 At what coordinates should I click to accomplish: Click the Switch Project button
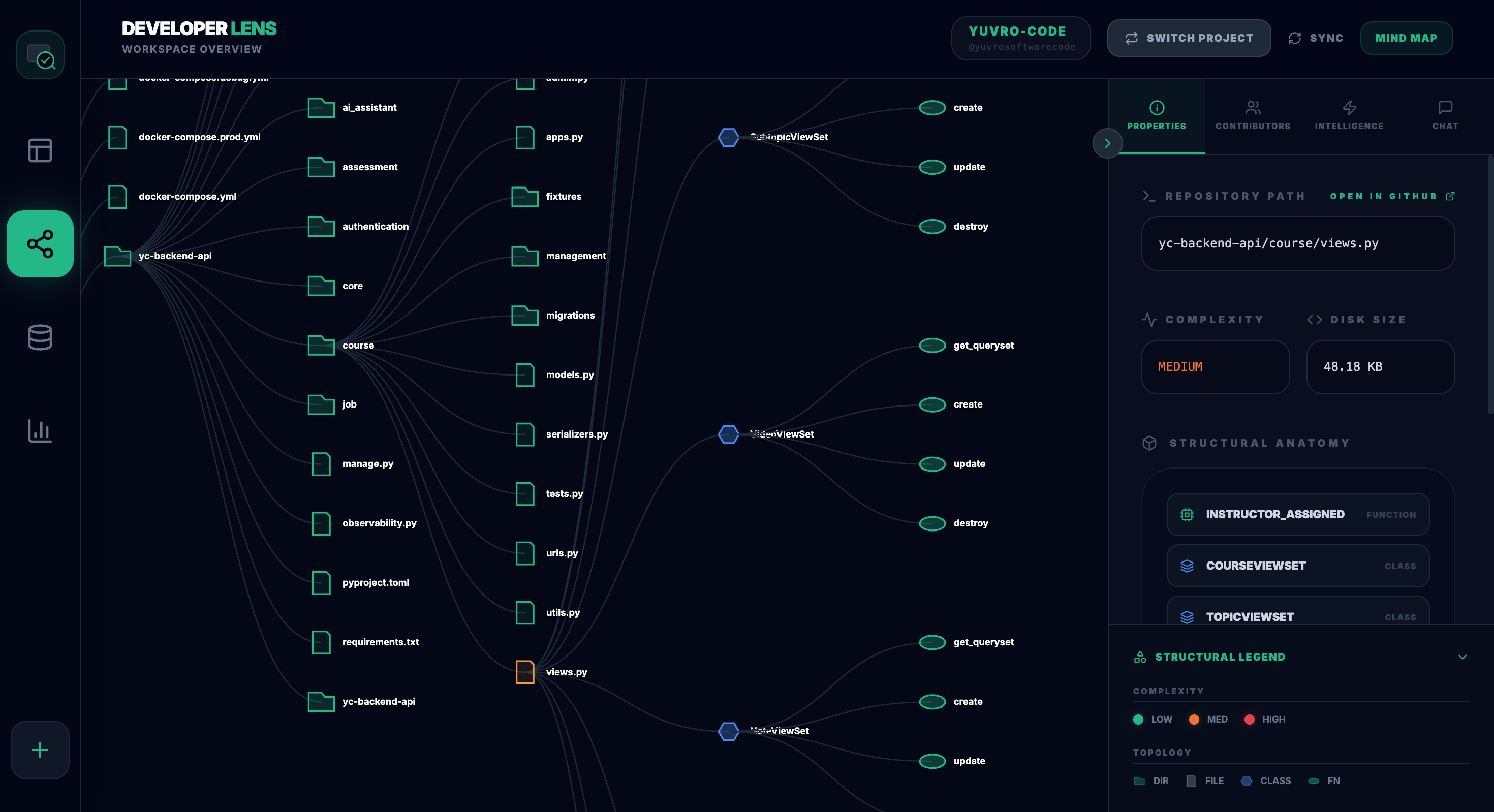[x=1189, y=38]
